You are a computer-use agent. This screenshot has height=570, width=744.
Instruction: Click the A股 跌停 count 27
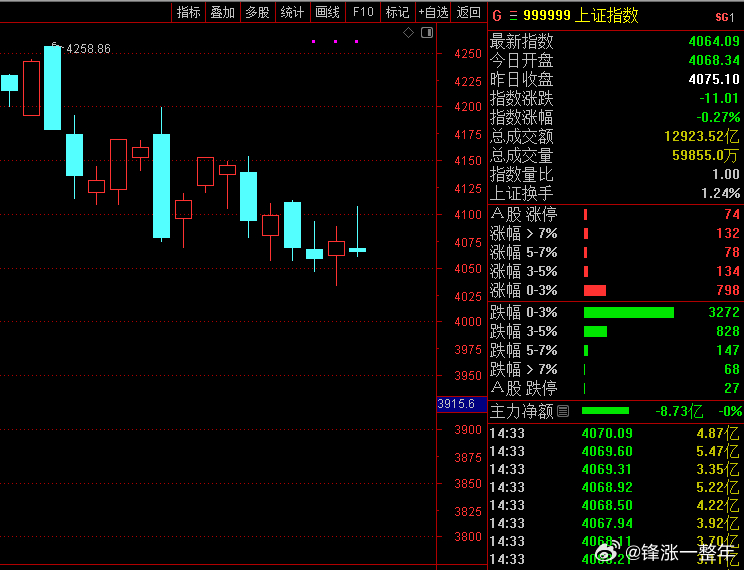point(732,388)
